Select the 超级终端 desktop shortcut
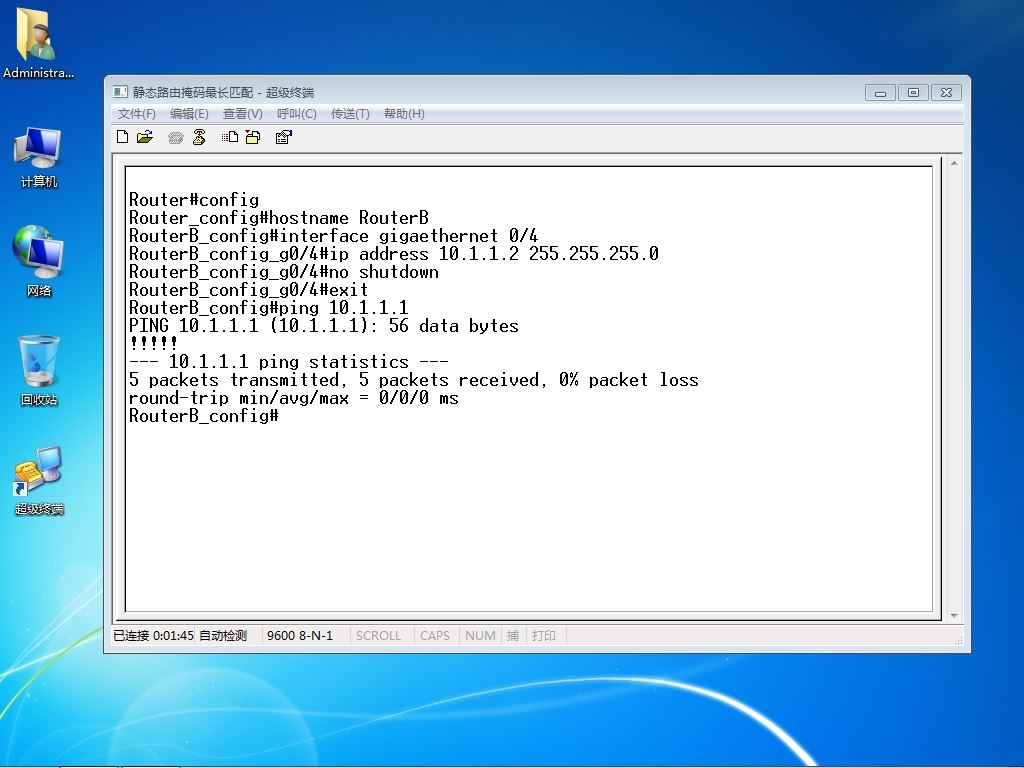 click(x=39, y=480)
